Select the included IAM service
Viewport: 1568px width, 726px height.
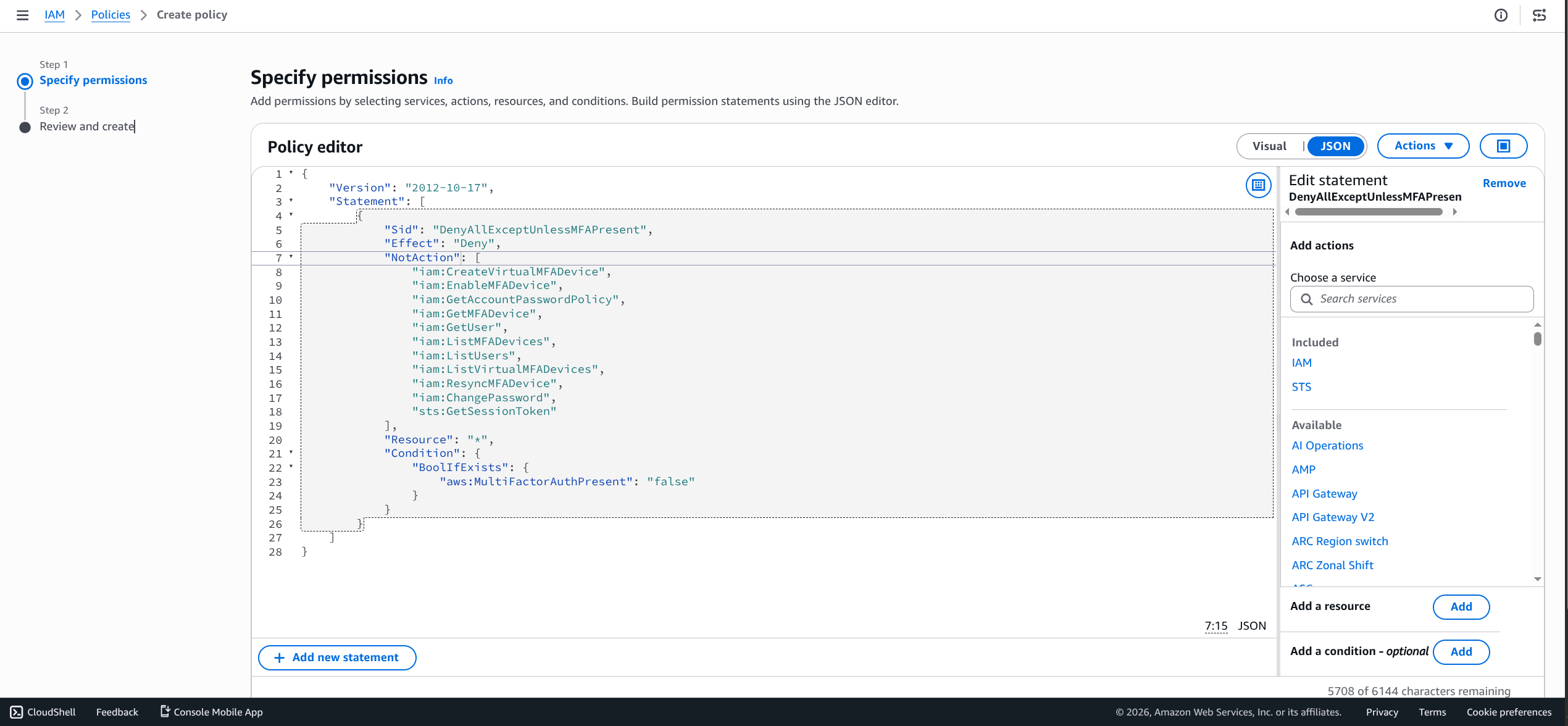click(x=1301, y=363)
